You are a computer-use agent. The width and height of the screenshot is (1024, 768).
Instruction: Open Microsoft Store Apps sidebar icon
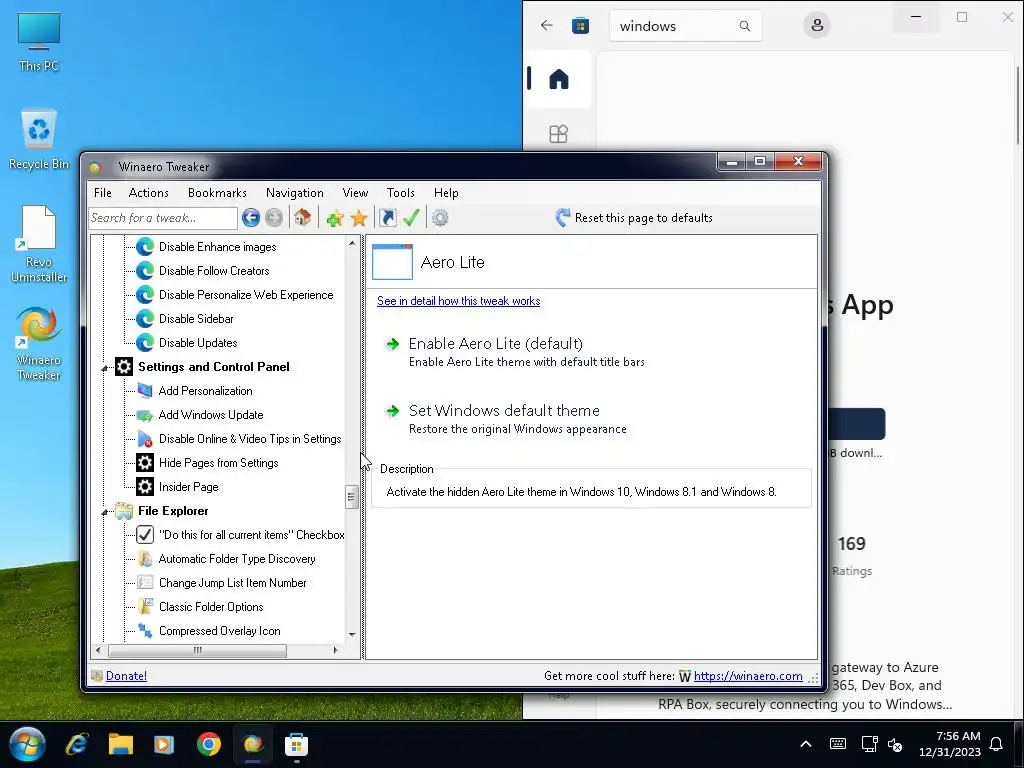[558, 134]
